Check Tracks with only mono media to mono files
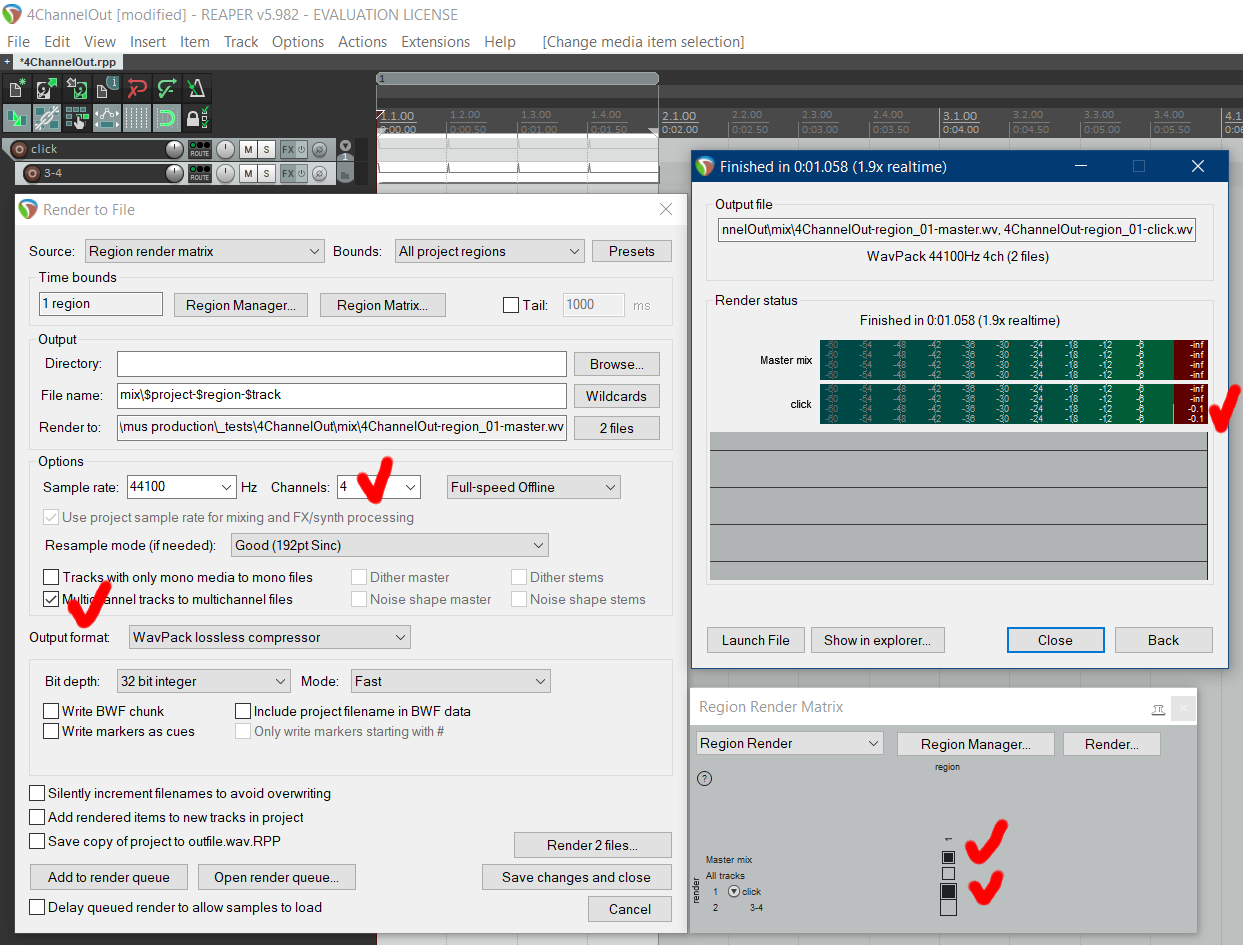 coord(51,577)
